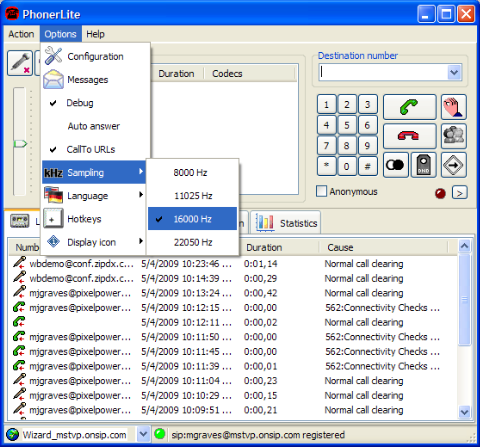The image size is (480, 447).
Task: Click the logbook tab cassette icon
Action: (x=20, y=221)
